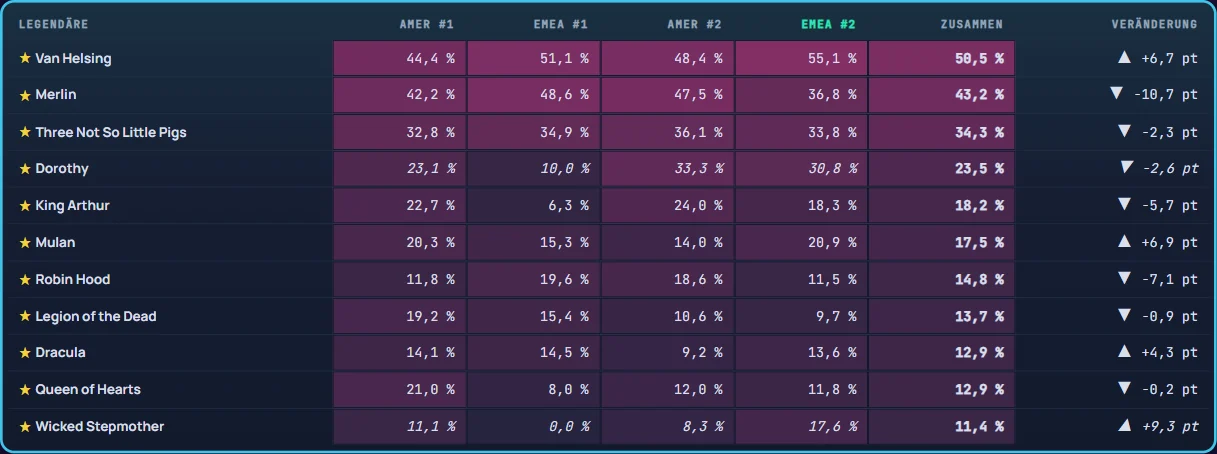Click the up arrow in Wicked Stepmother's change

click(1126, 426)
